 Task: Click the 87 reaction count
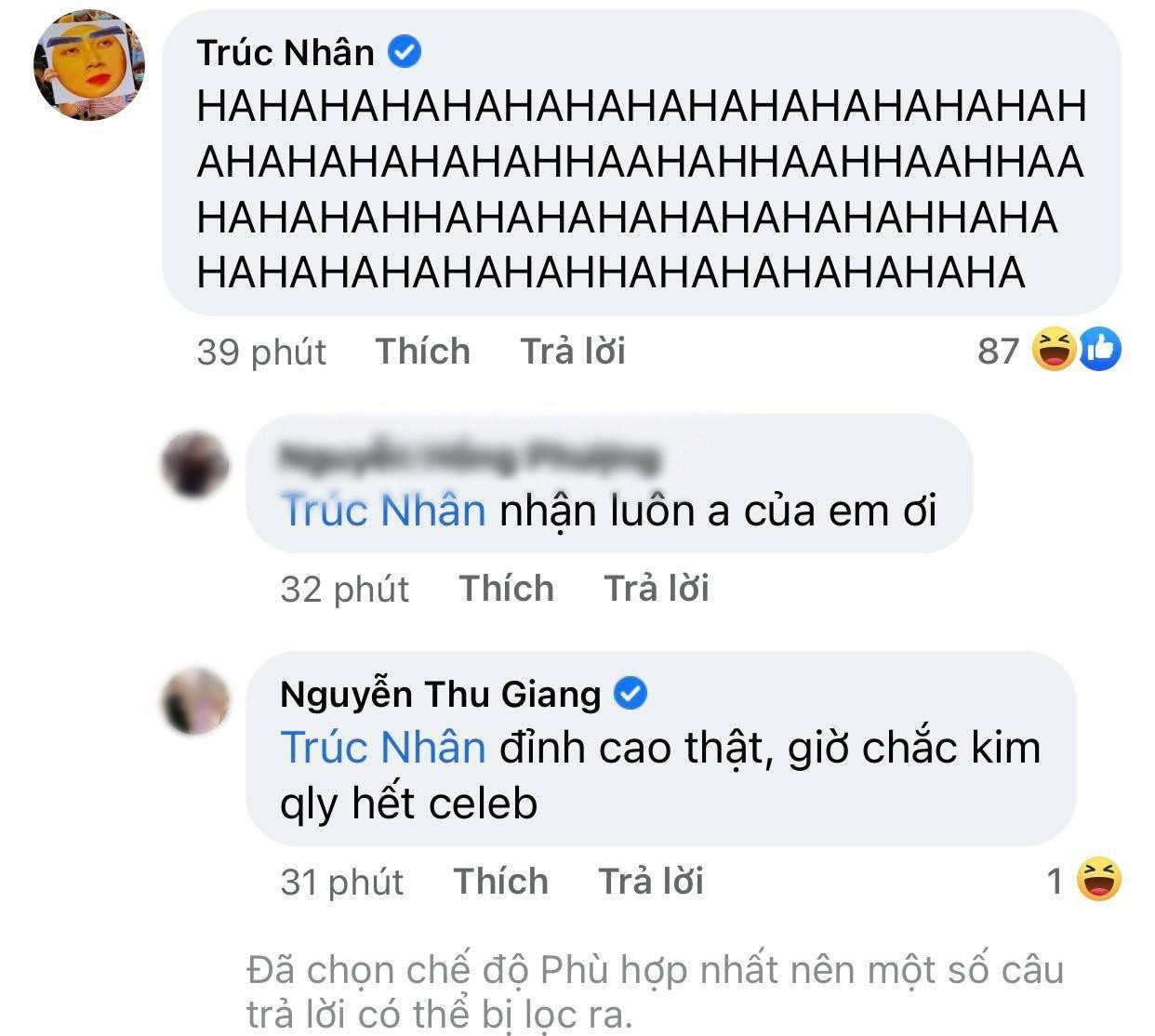click(x=1001, y=350)
